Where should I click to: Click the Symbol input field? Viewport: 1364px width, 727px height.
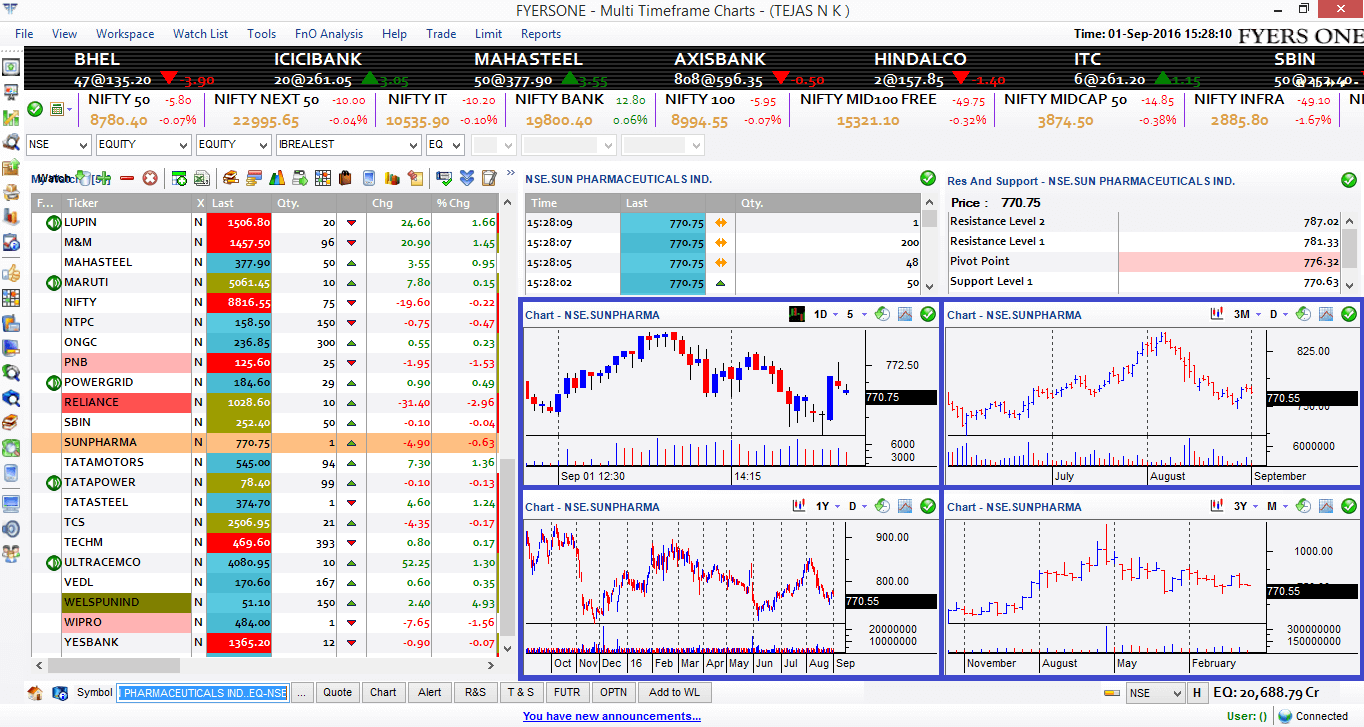[x=203, y=692]
